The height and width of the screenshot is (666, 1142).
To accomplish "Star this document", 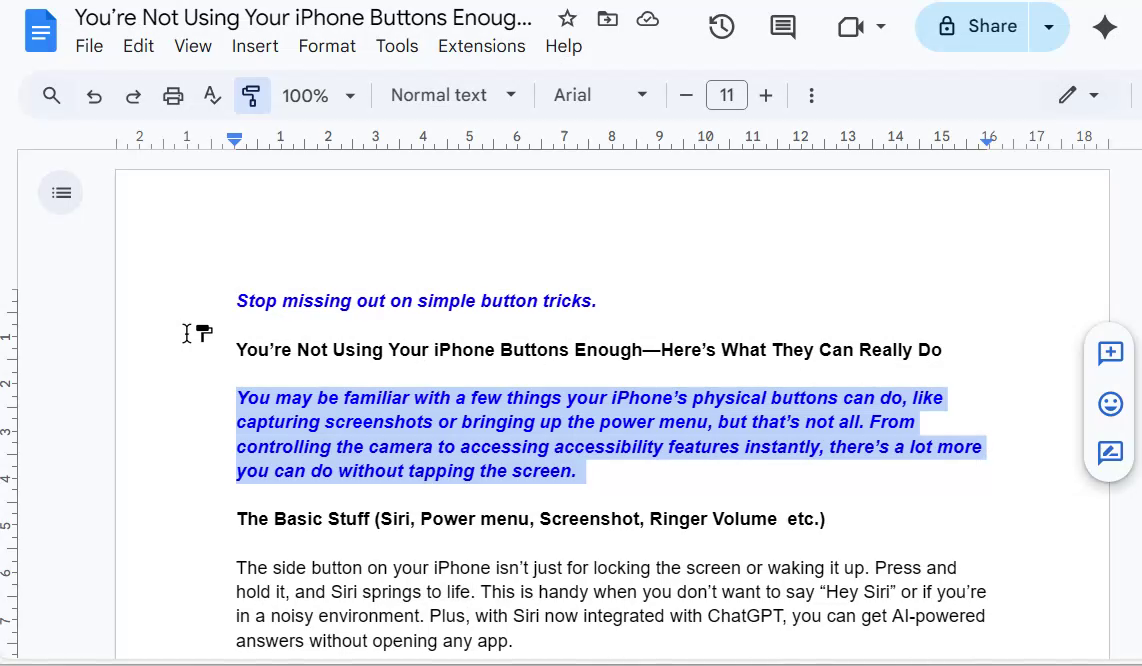I will (x=567, y=19).
